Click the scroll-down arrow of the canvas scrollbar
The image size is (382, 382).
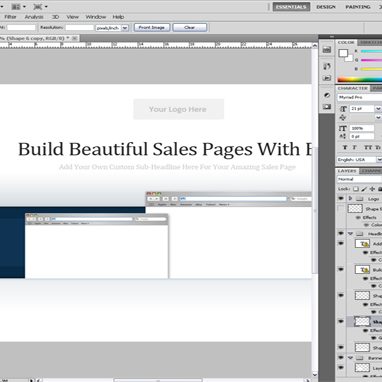pos(315,375)
